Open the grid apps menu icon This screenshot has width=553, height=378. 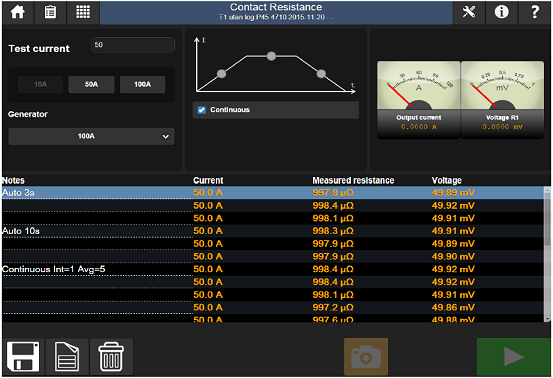83,12
